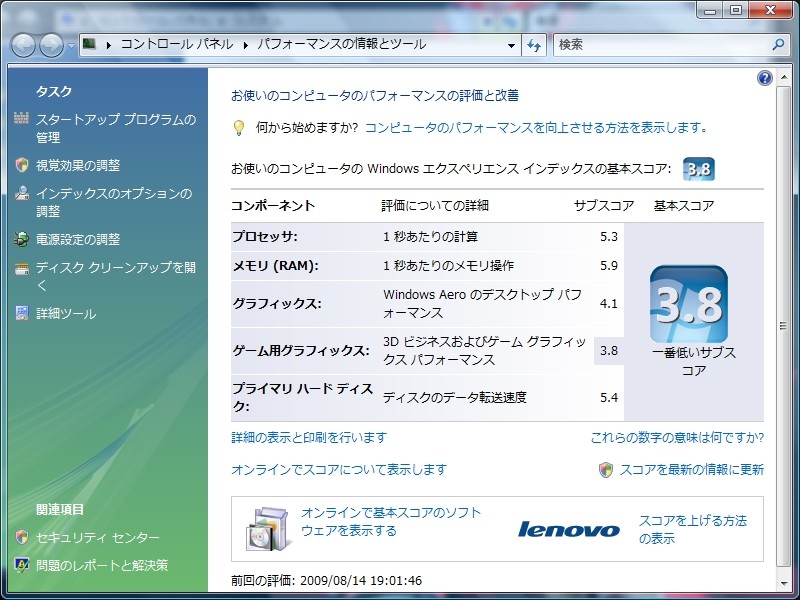Click the Back navigation arrow
Screen dimensions: 800x600
[23, 45]
